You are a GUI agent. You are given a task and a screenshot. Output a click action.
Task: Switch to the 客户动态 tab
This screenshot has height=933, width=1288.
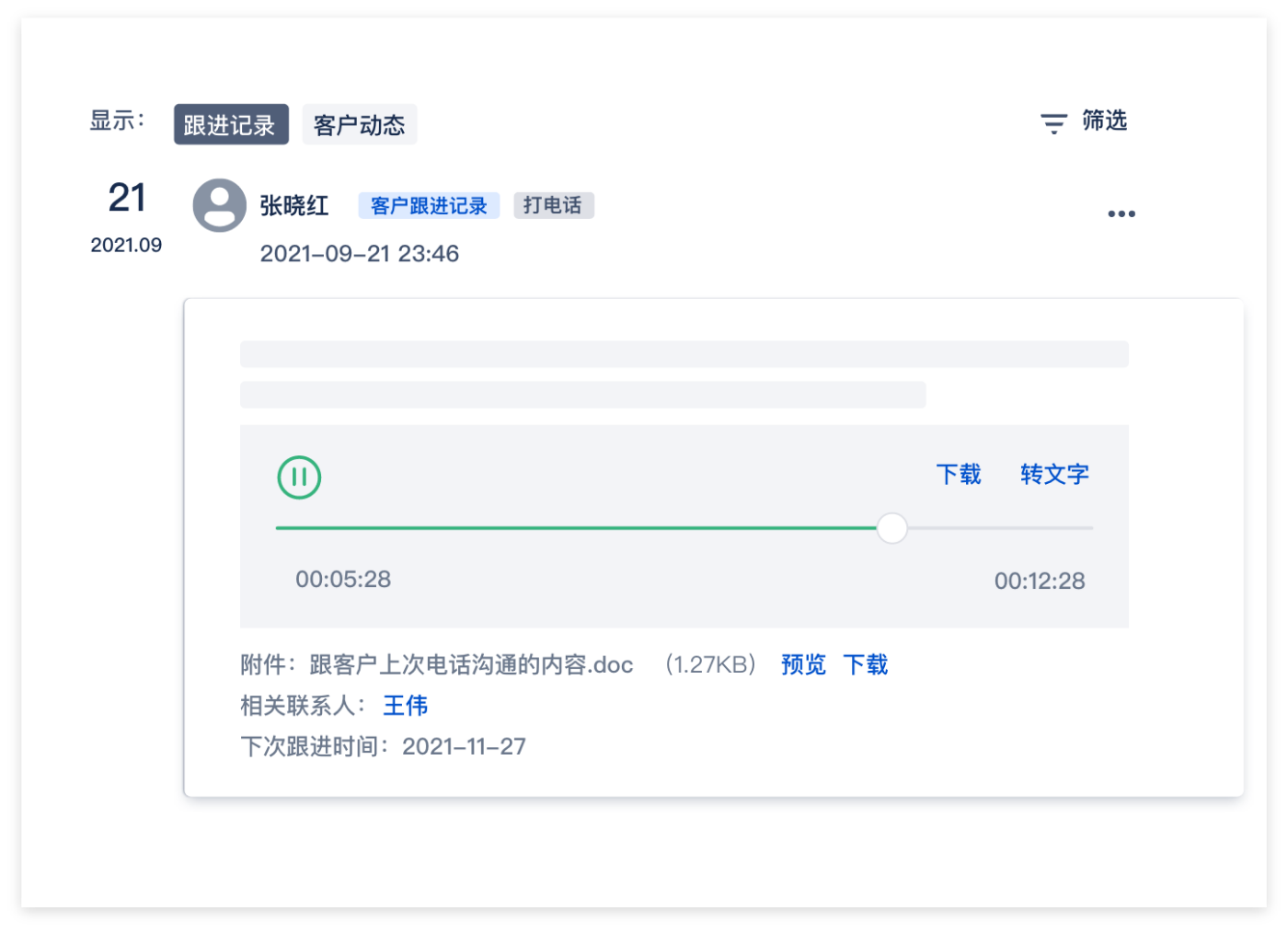[x=359, y=125]
